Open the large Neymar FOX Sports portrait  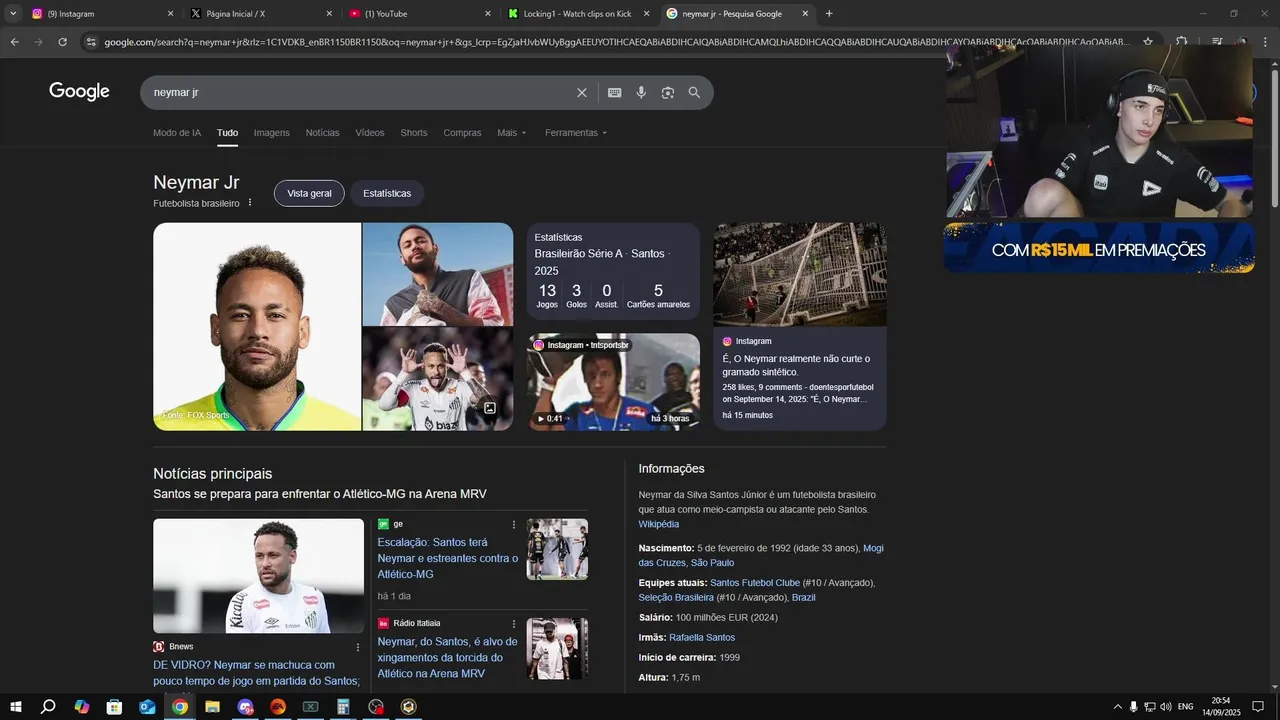tap(257, 327)
